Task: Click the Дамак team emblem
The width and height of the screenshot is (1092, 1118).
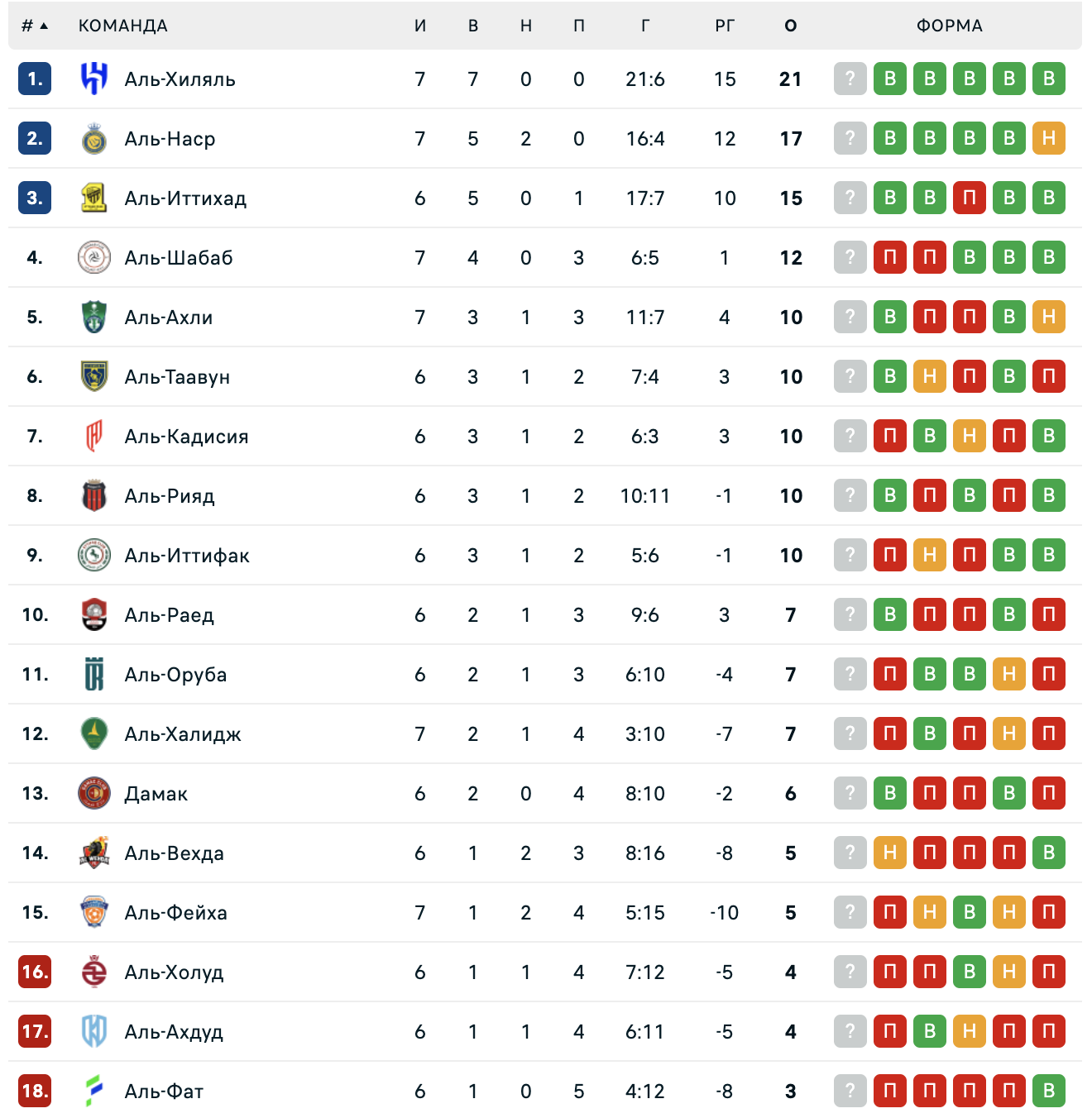Action: coord(94,793)
